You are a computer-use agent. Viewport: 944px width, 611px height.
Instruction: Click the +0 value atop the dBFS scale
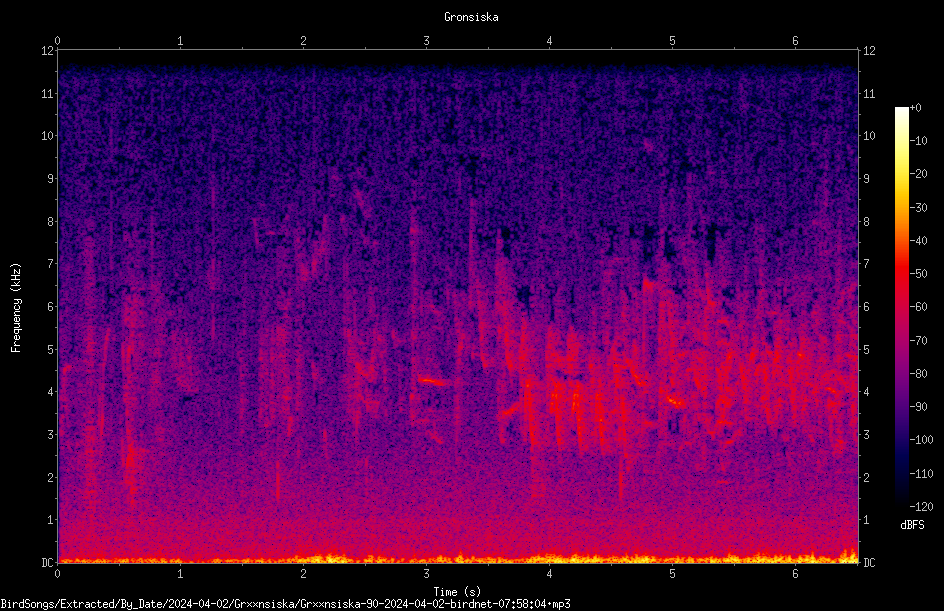click(916, 108)
